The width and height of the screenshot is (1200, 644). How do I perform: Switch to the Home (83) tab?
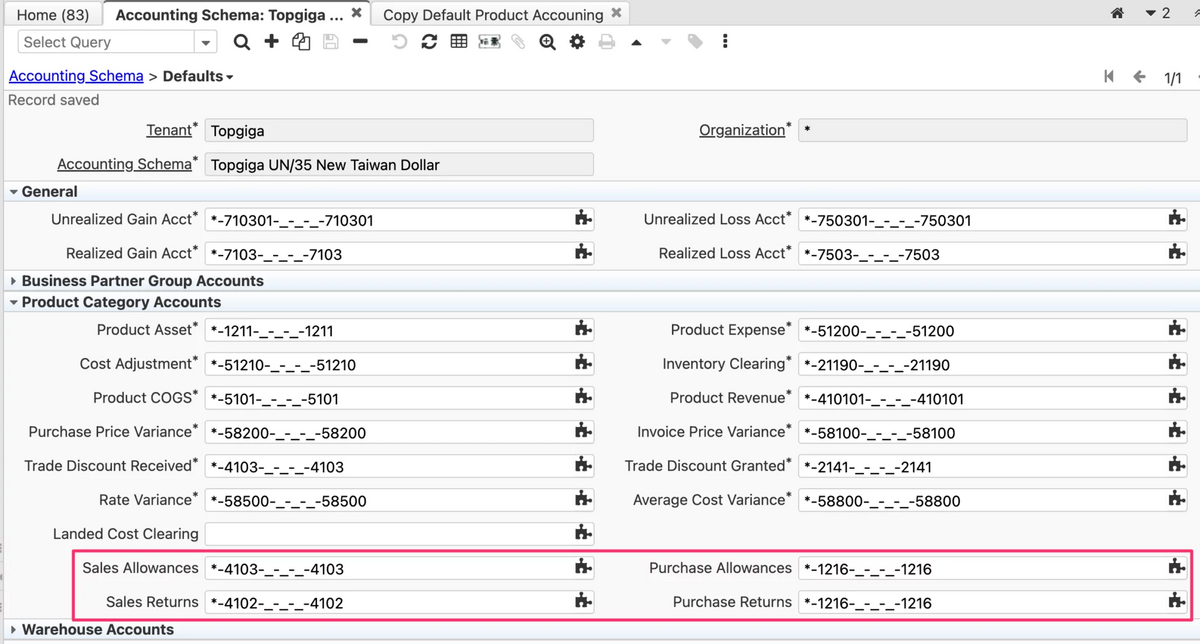[53, 15]
